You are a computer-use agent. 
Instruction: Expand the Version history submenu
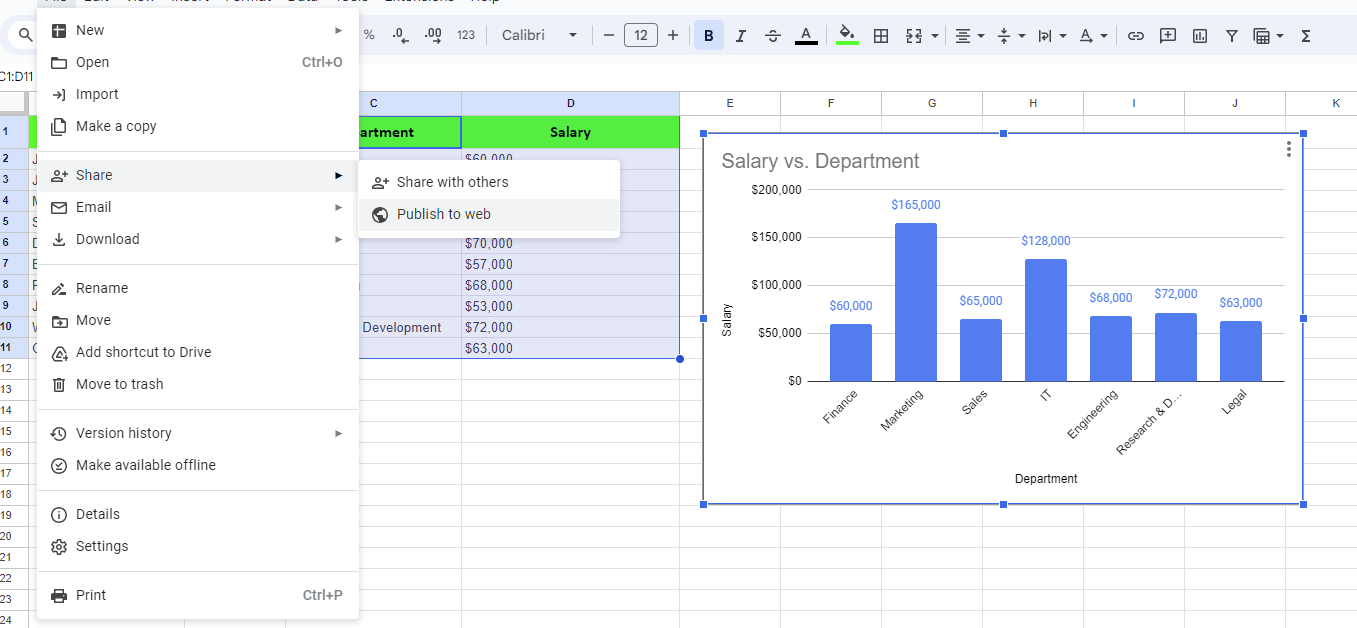[198, 433]
